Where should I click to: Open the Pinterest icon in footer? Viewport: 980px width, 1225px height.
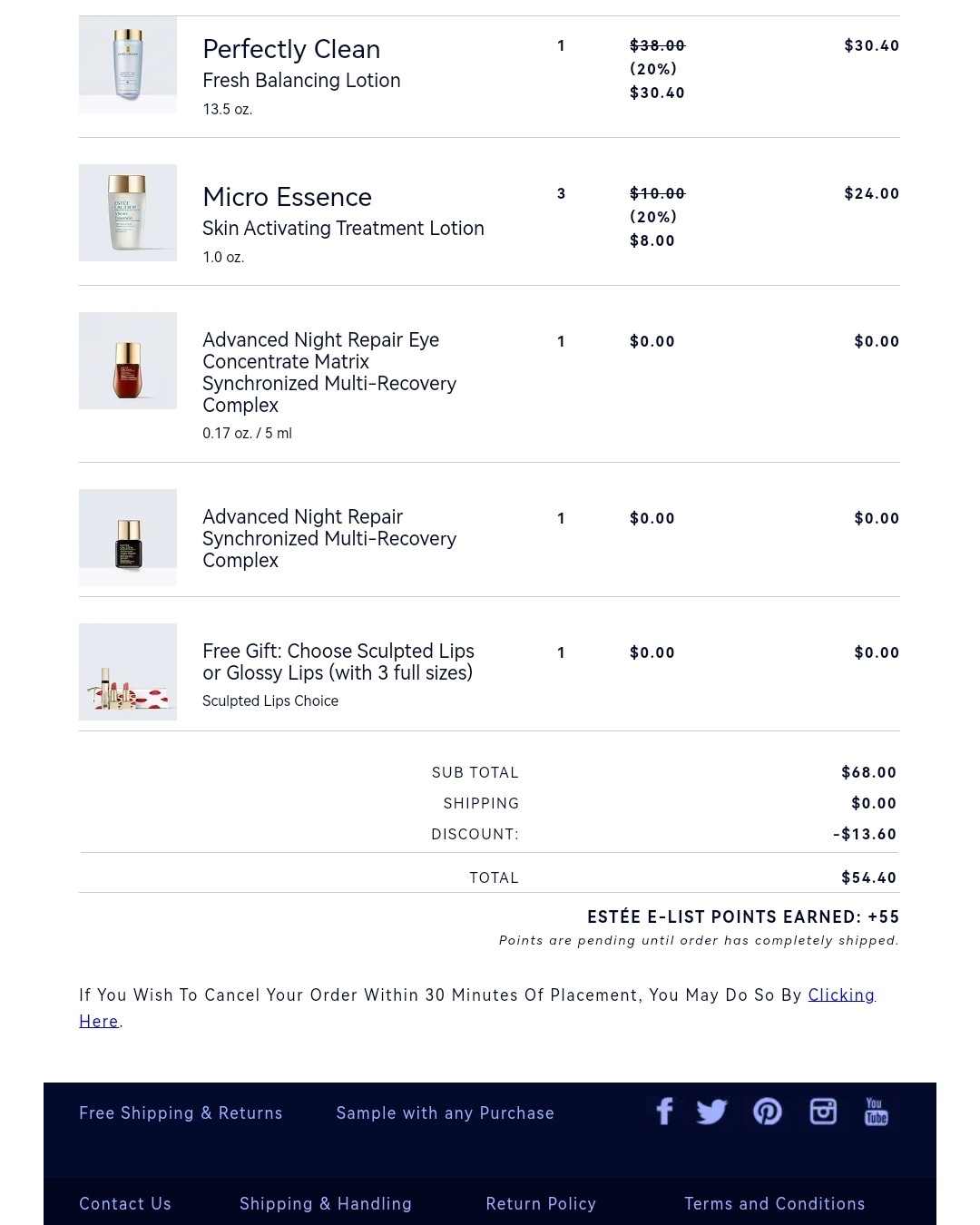click(768, 1112)
